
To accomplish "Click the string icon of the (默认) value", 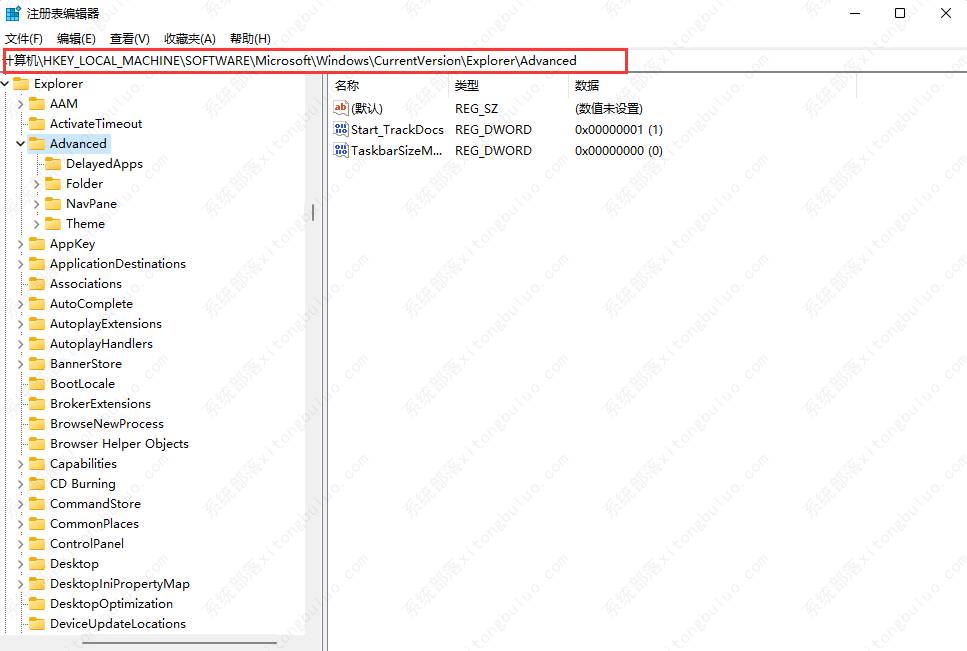I will click(x=340, y=108).
